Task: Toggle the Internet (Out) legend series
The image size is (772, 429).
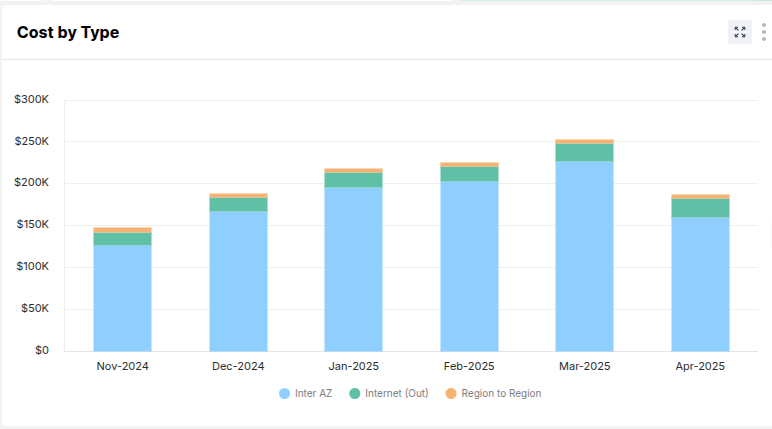Action: click(389, 393)
